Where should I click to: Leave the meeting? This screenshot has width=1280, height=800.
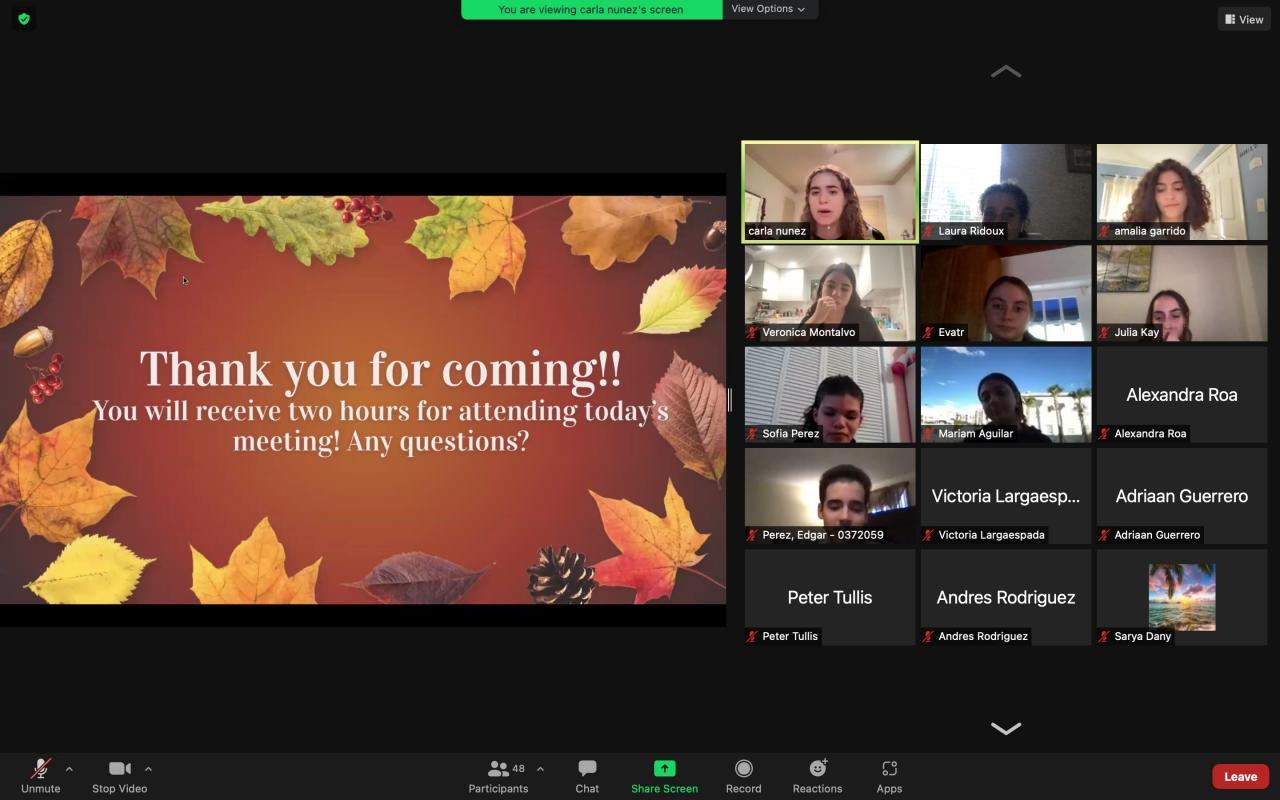1240,776
